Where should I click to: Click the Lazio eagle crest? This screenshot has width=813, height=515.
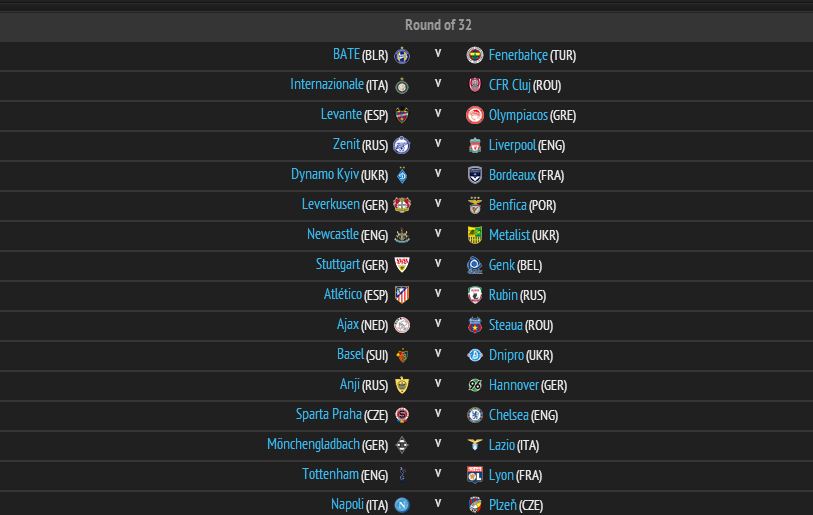475,445
